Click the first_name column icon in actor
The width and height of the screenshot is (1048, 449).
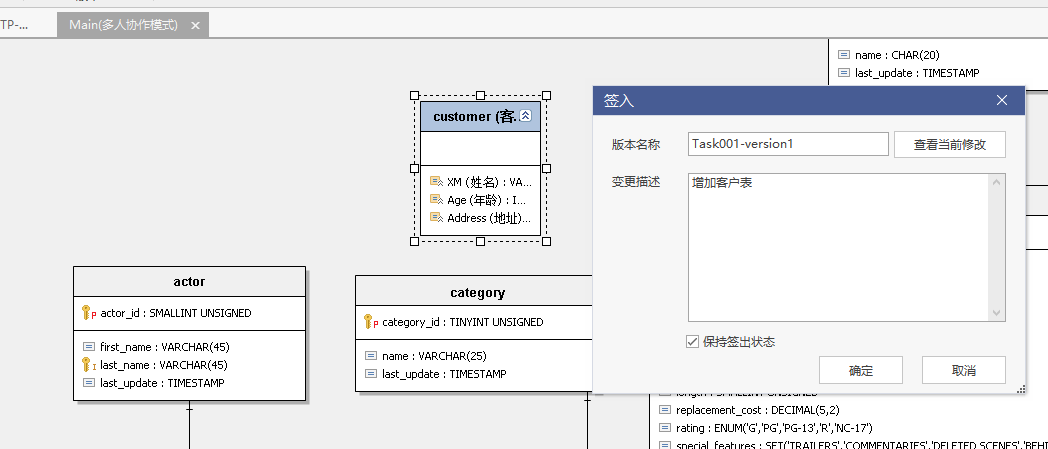coord(89,347)
